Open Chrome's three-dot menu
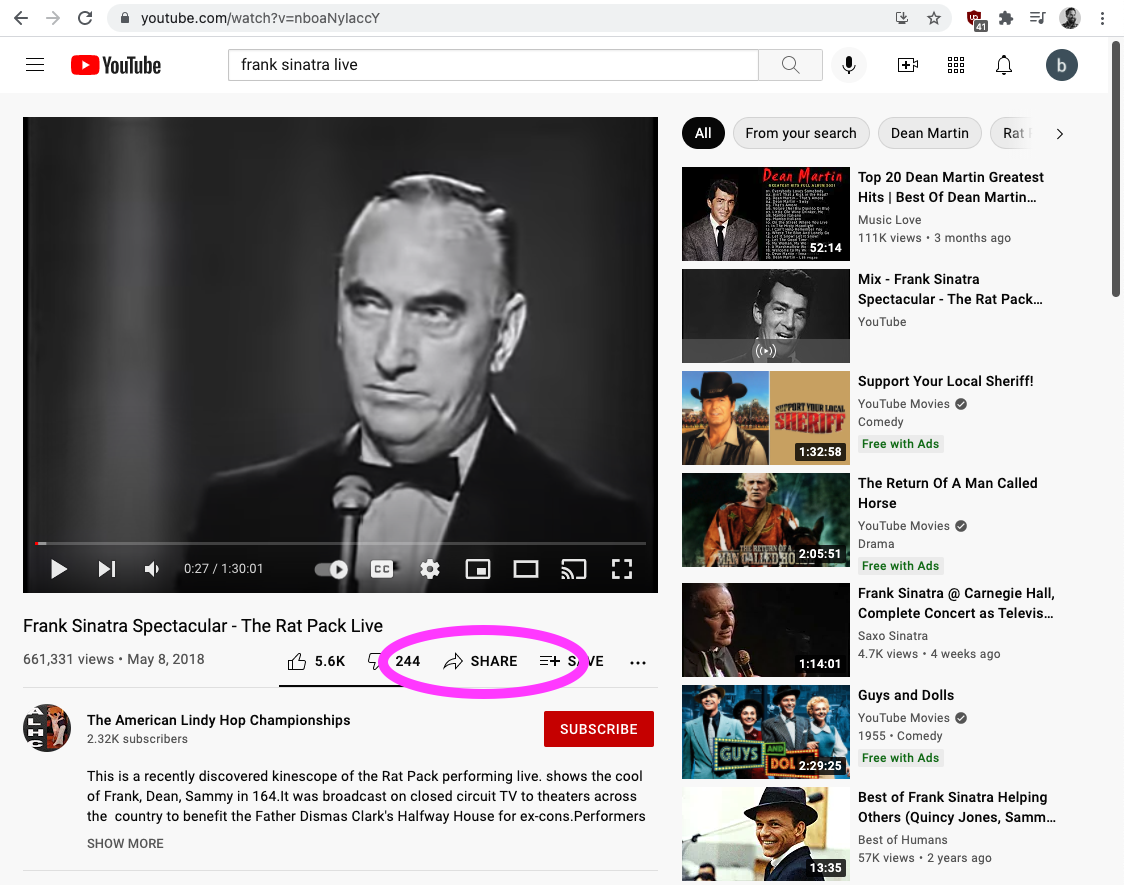 (x=1102, y=18)
